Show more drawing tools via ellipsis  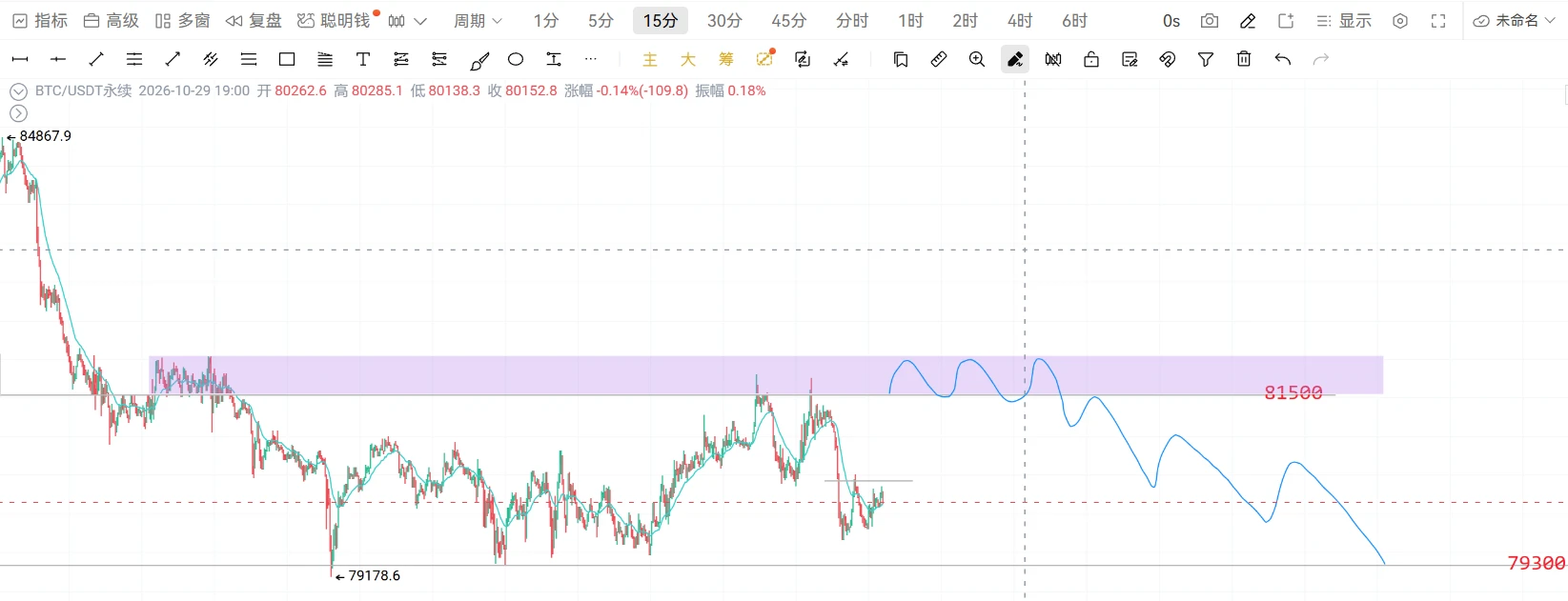coord(591,59)
